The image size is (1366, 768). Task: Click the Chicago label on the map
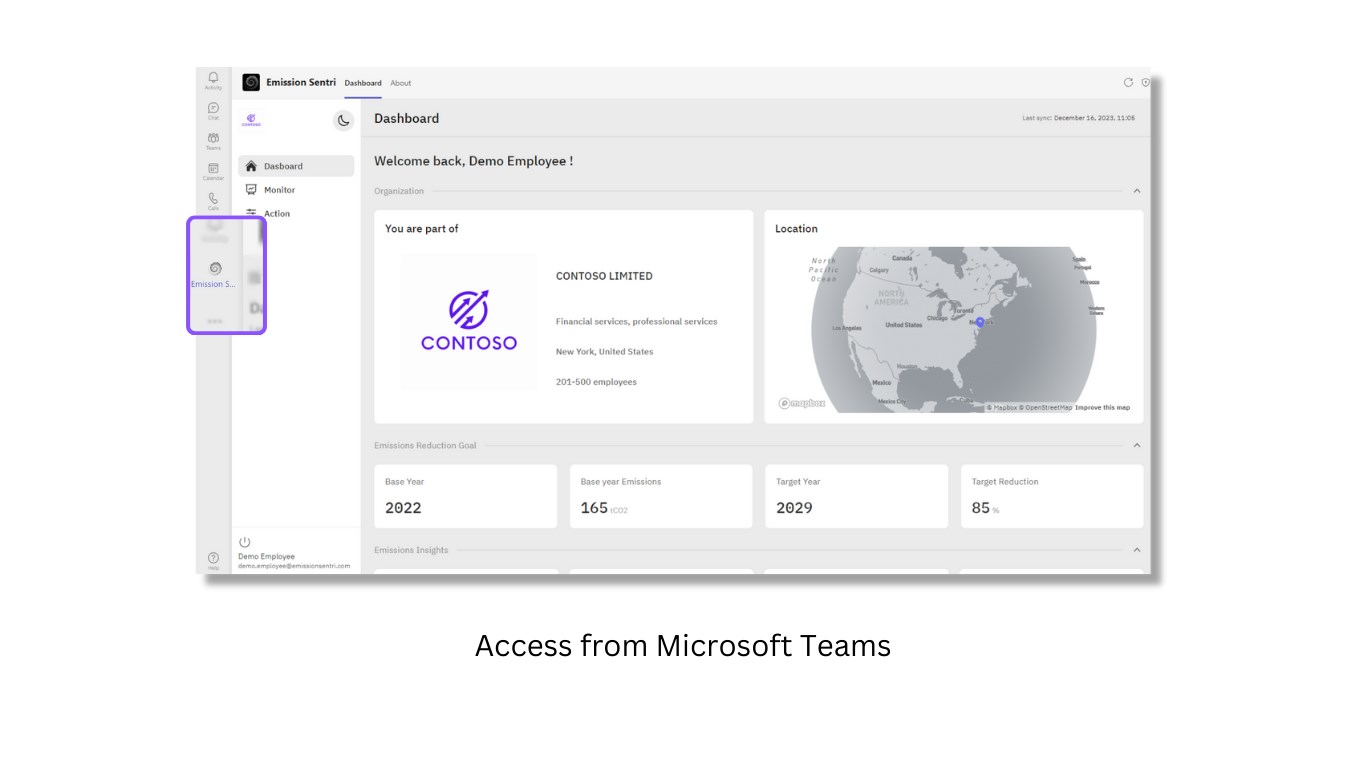pos(937,318)
